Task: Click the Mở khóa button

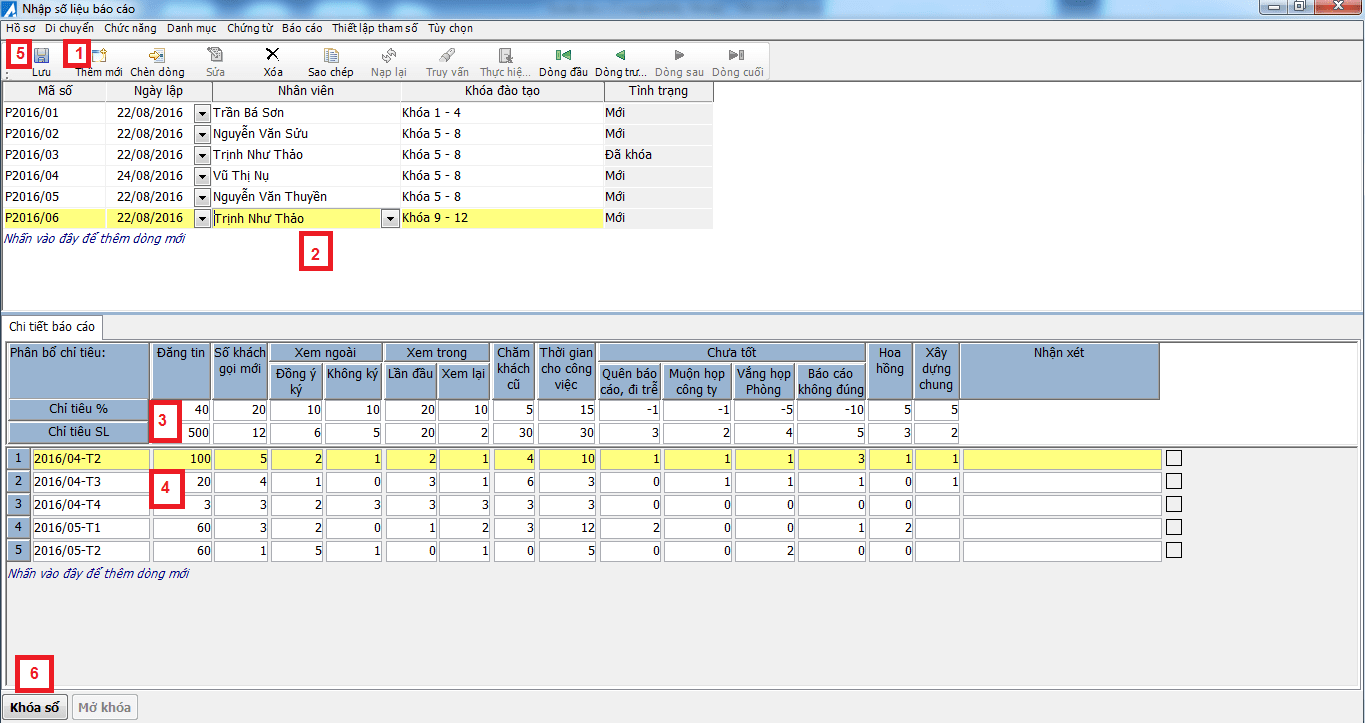Action: point(104,708)
